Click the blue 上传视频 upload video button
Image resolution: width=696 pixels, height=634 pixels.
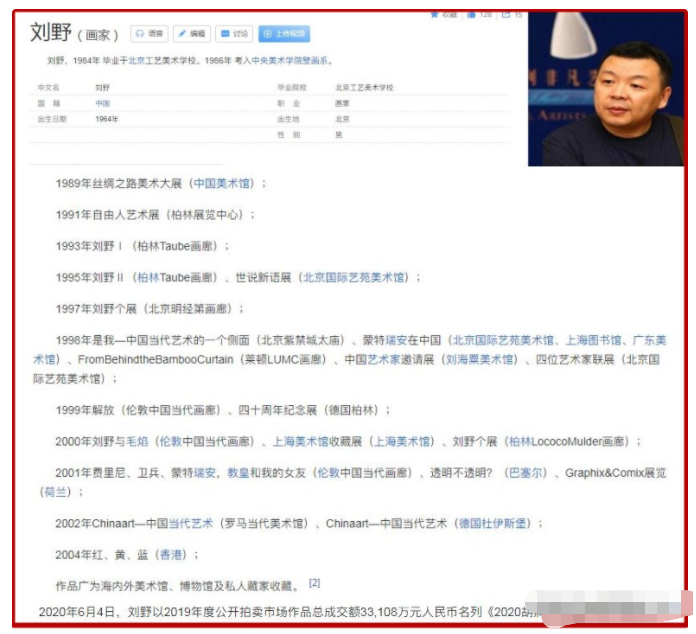pyautogui.click(x=284, y=34)
